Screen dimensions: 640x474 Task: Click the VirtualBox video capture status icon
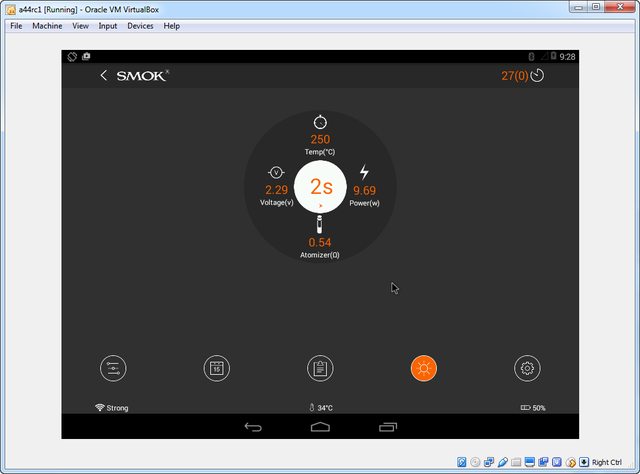coord(543,462)
